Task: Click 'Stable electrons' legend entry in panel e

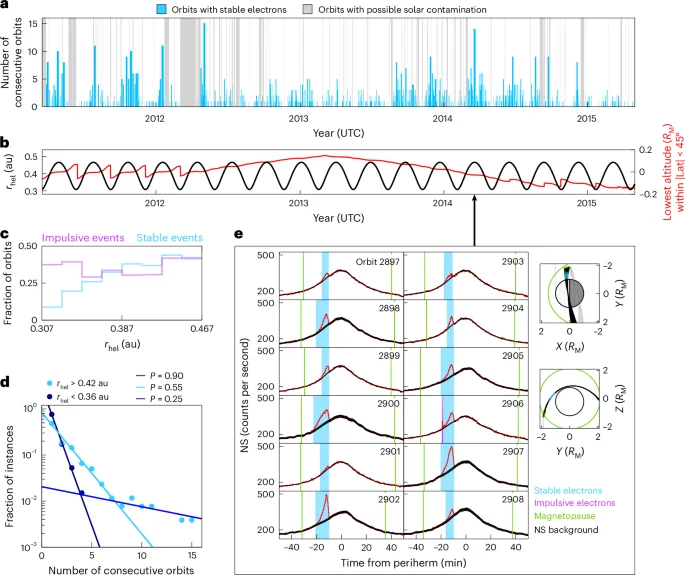Action: coord(568,491)
